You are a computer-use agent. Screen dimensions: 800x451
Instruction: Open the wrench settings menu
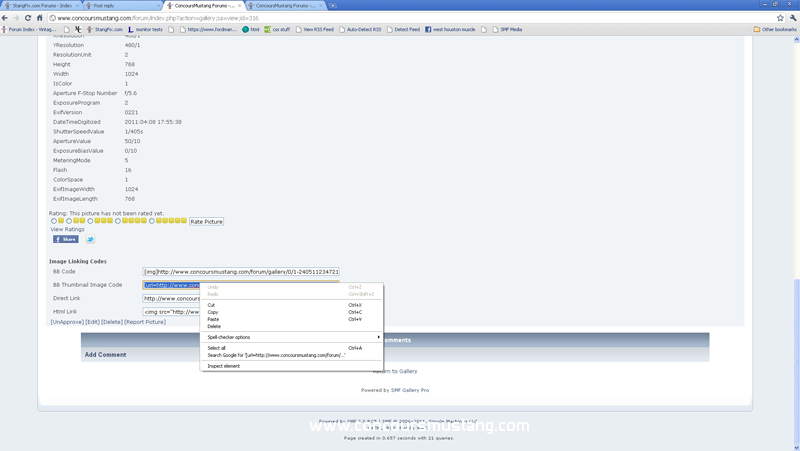[x=793, y=18]
